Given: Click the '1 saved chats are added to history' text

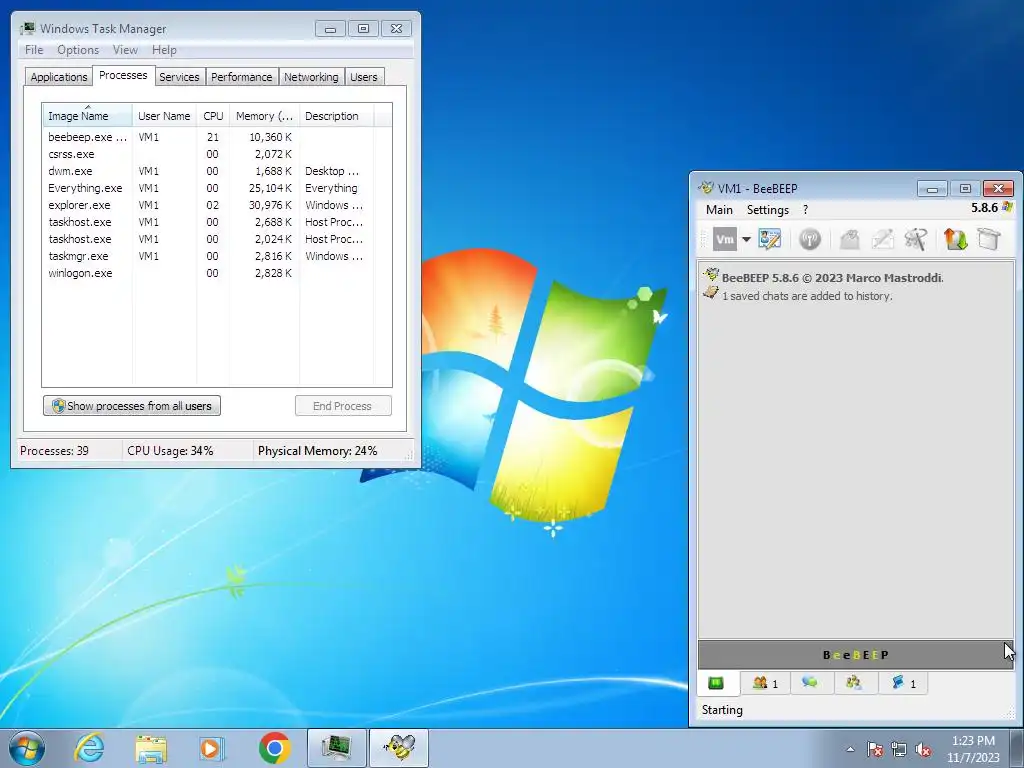Looking at the screenshot, I should pos(807,296).
